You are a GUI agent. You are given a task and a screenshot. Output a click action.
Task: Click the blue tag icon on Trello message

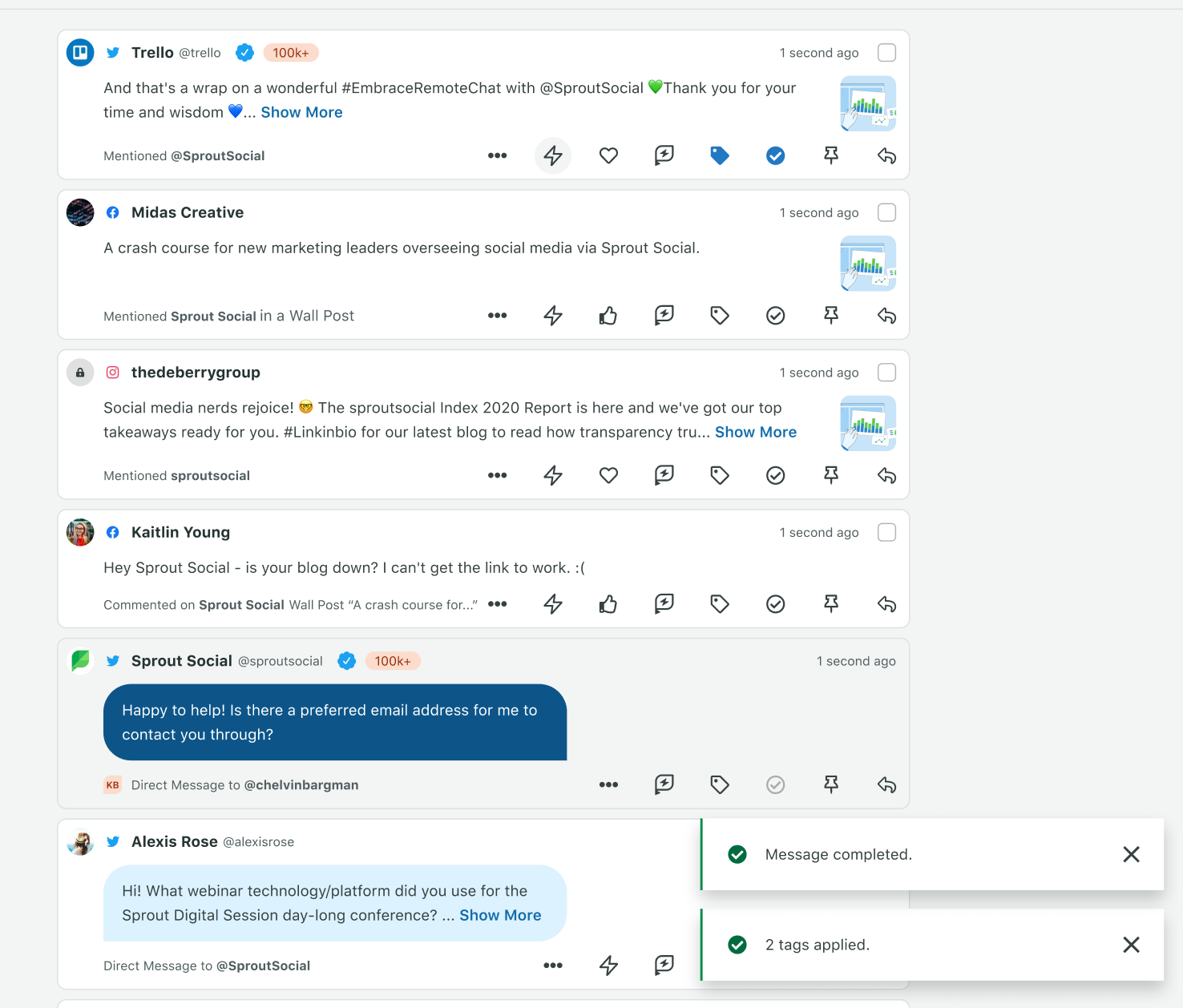(720, 155)
